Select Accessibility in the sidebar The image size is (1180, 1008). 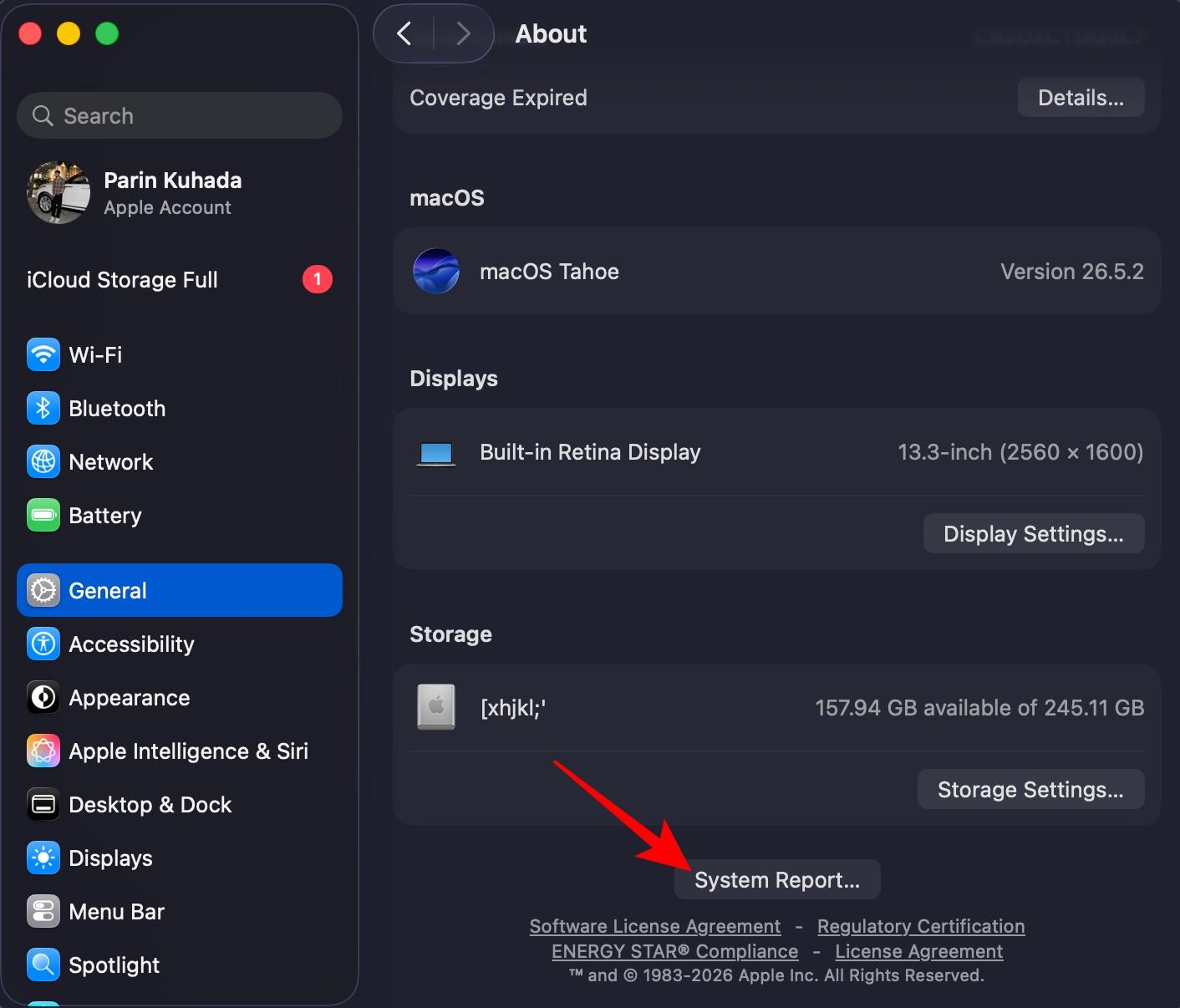tap(180, 644)
